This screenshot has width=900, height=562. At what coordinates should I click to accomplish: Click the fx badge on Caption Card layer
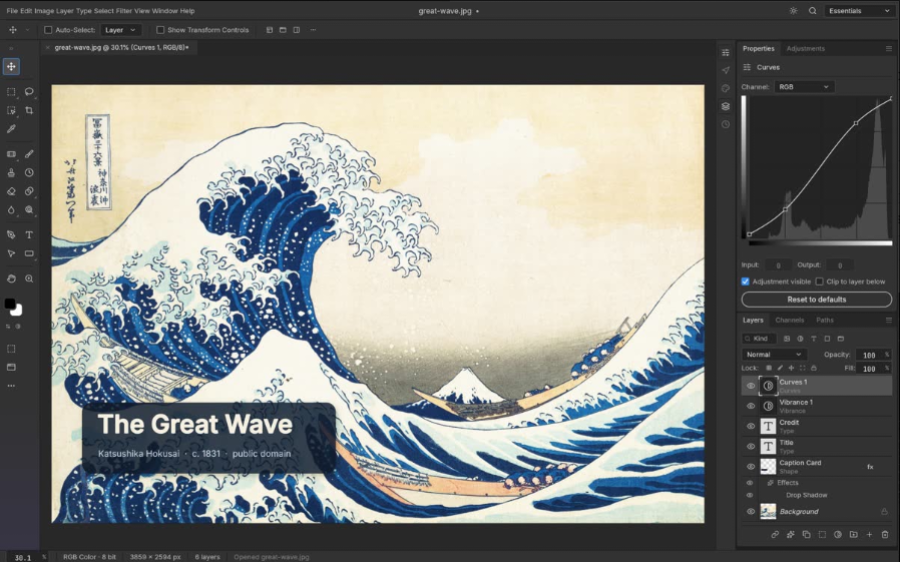(870, 467)
